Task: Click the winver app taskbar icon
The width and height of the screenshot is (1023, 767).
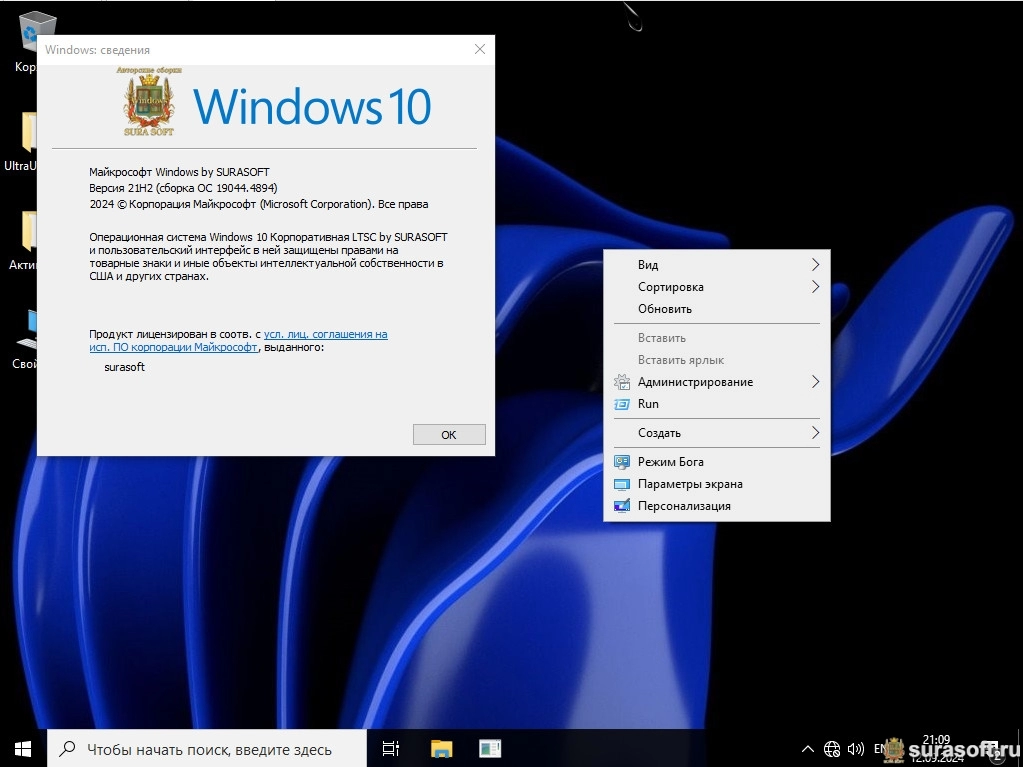Action: pyautogui.click(x=490, y=748)
